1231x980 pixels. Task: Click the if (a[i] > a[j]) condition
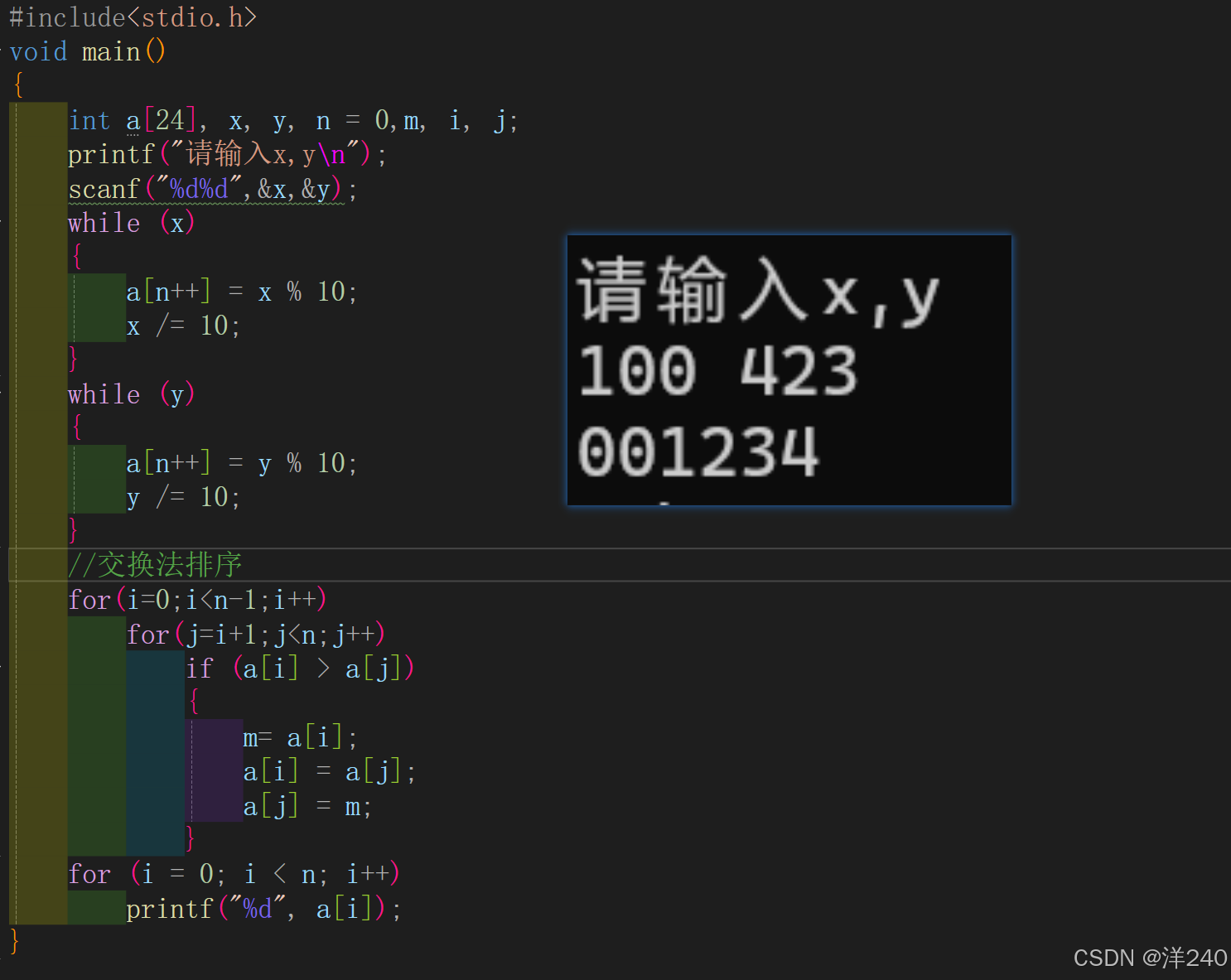click(301, 668)
